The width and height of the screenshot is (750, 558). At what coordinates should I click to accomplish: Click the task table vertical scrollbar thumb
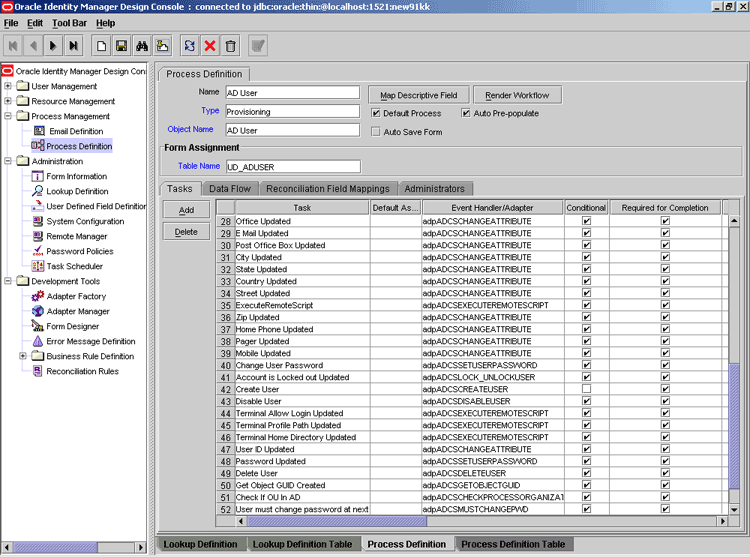pyautogui.click(x=734, y=426)
